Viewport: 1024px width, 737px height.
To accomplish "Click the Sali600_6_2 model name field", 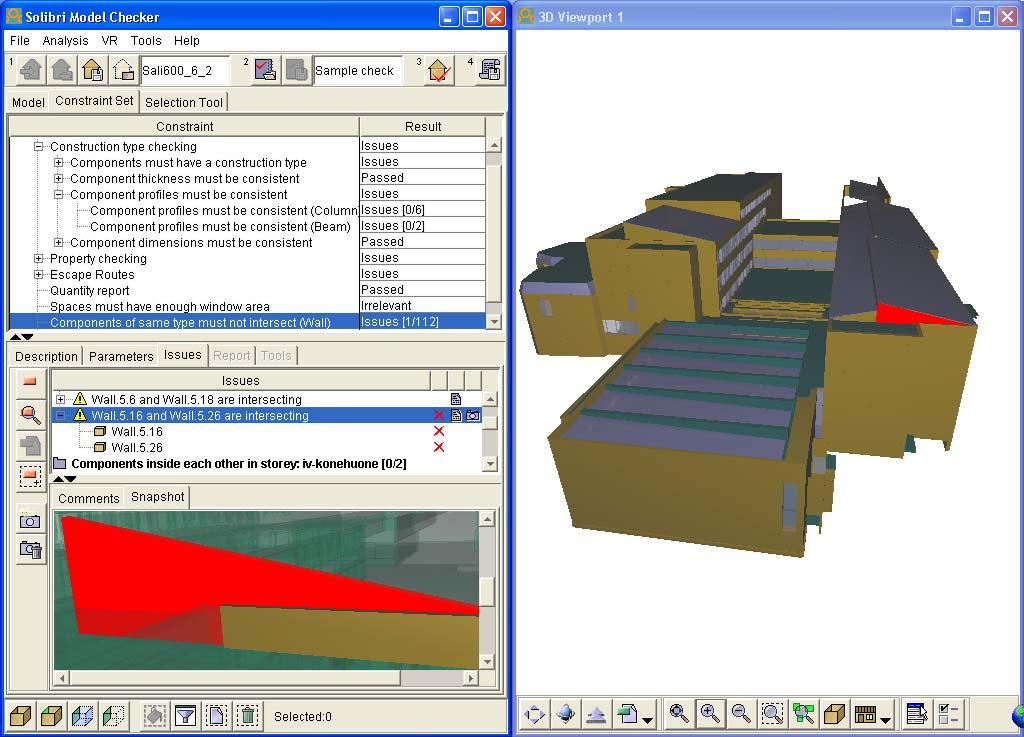I will pyautogui.click(x=185, y=71).
